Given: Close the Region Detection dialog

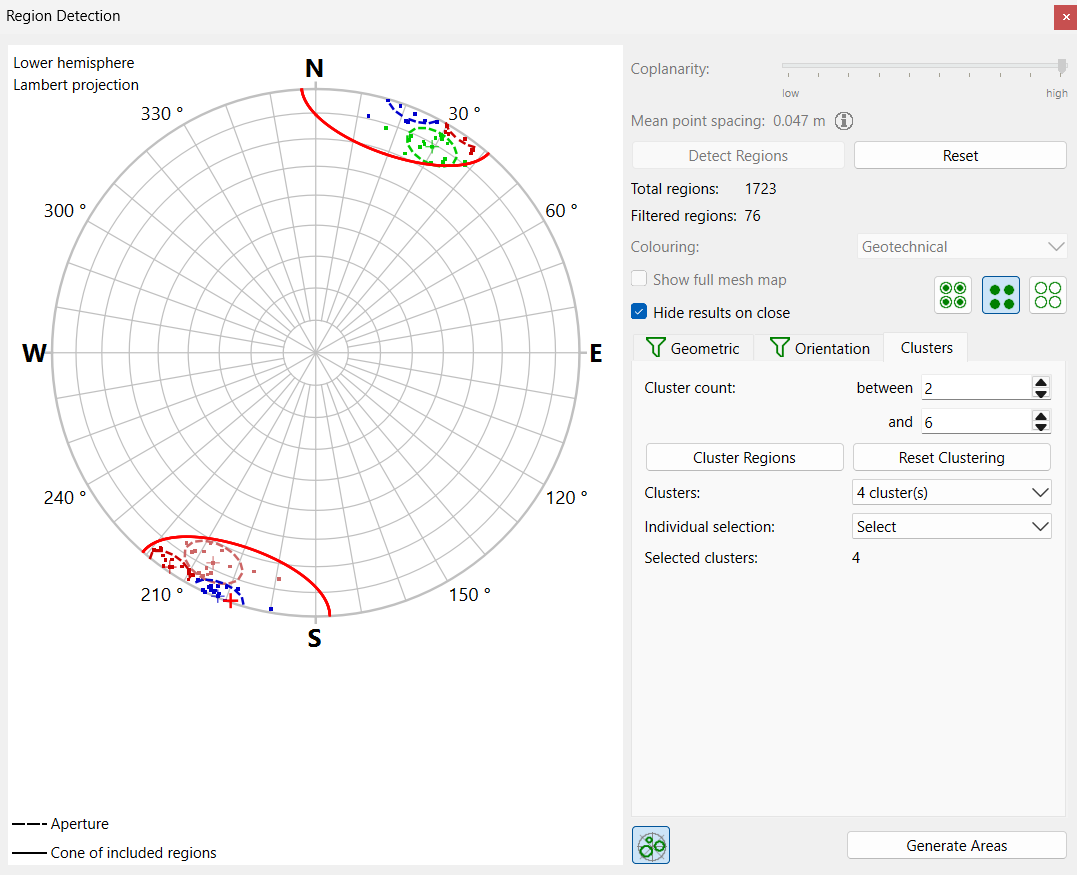Looking at the screenshot, I should tap(1065, 17).
